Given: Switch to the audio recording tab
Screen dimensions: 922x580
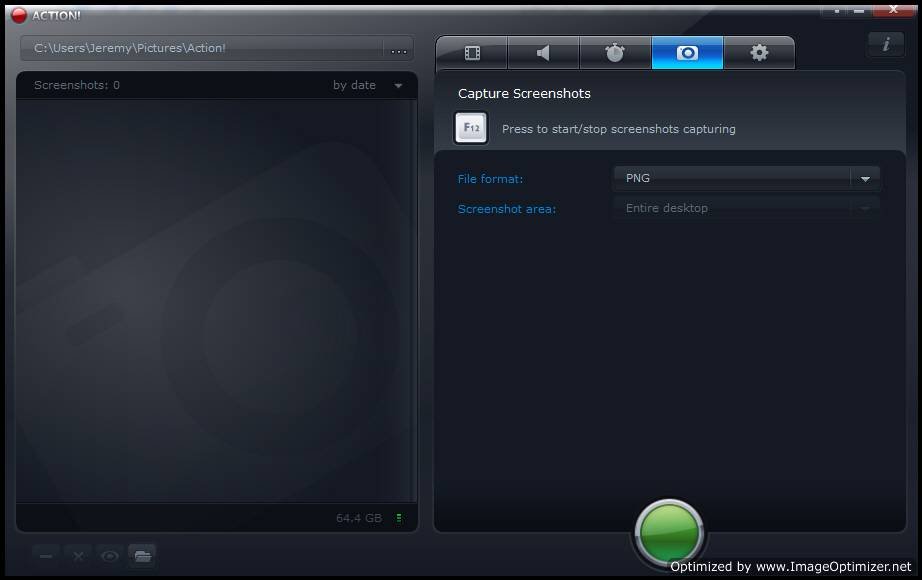Looking at the screenshot, I should point(543,53).
